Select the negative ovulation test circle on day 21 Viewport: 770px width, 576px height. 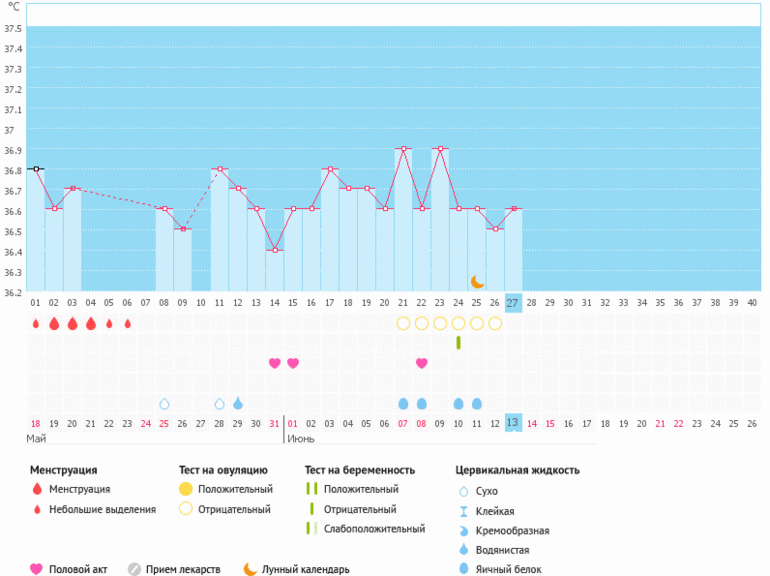tap(403, 323)
